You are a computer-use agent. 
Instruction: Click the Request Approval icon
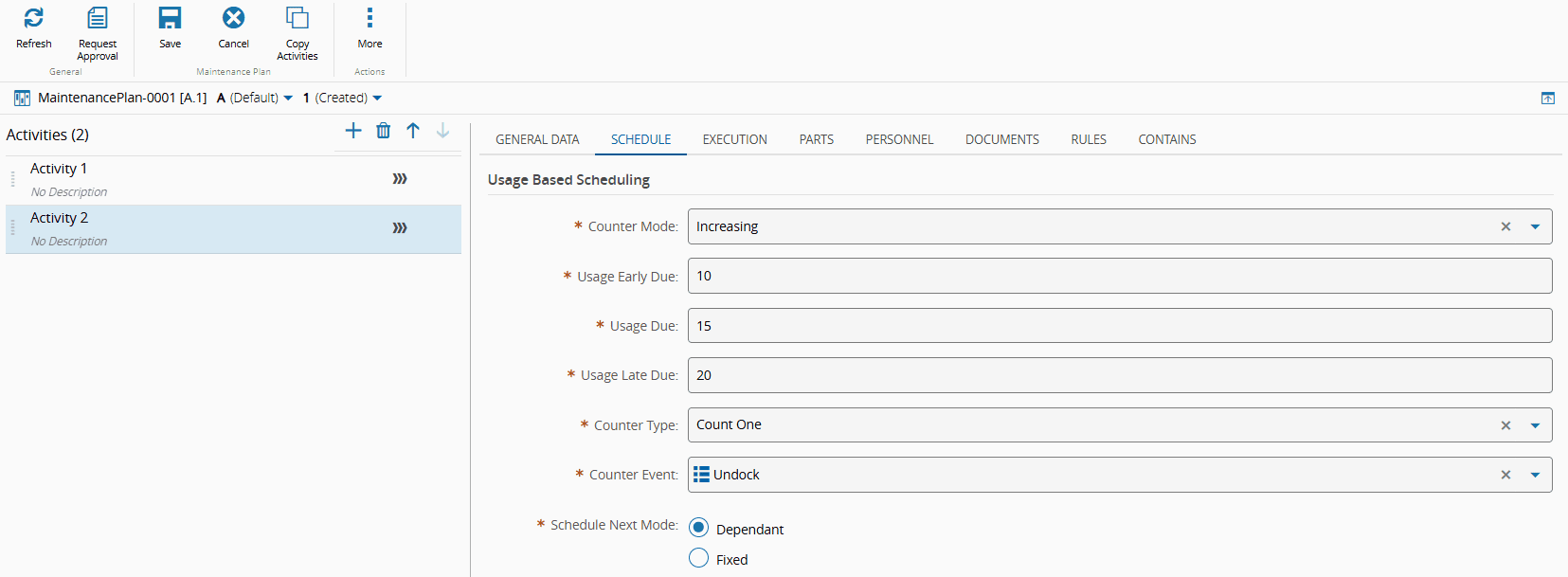coord(98,18)
